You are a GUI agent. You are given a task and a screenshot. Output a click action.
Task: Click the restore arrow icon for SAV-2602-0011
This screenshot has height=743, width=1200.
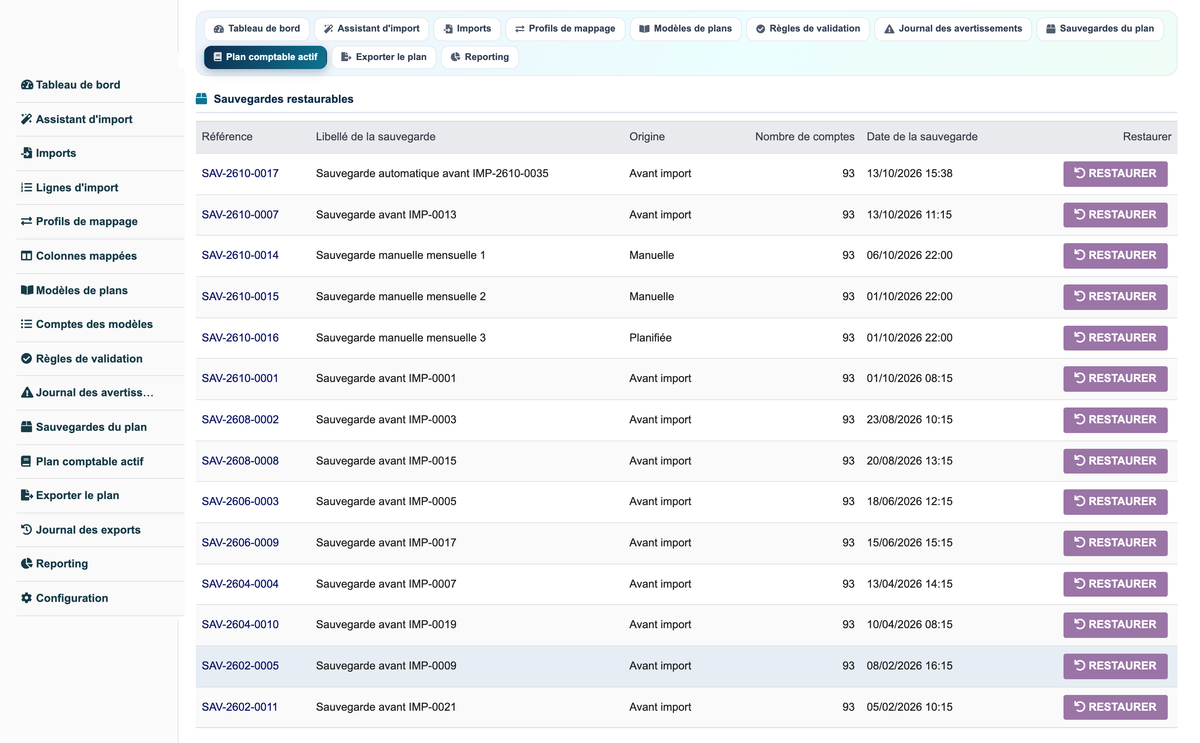point(1080,707)
